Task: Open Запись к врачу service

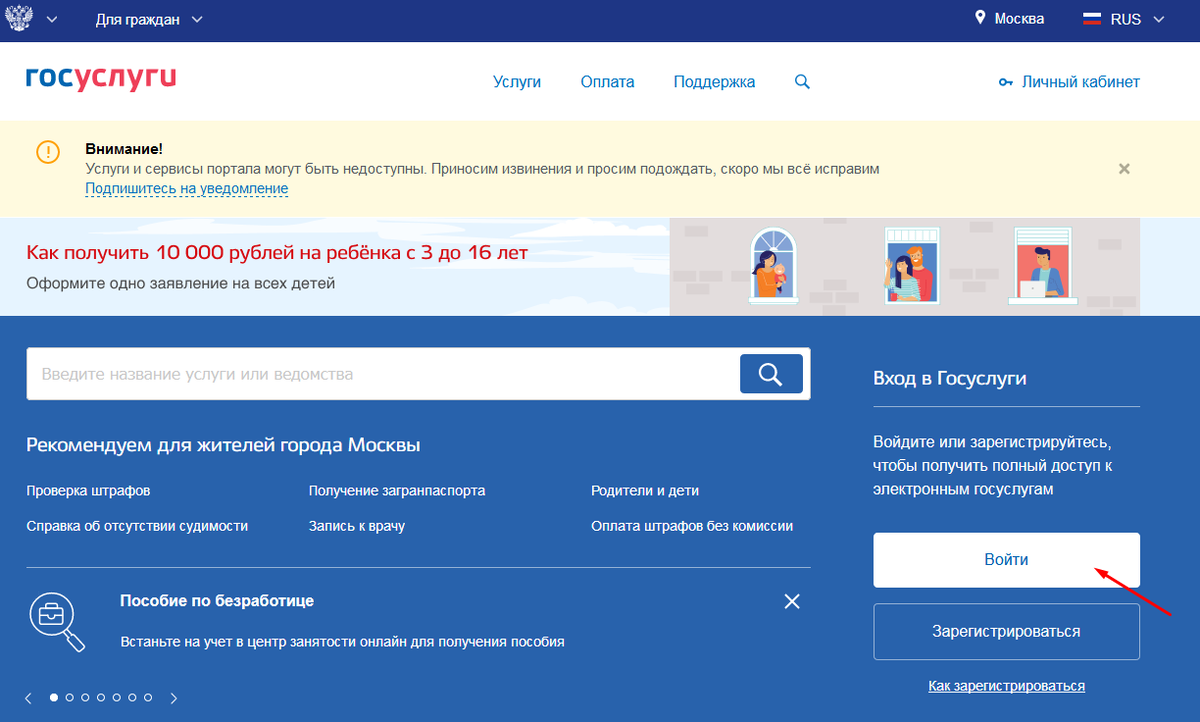Action: click(357, 526)
